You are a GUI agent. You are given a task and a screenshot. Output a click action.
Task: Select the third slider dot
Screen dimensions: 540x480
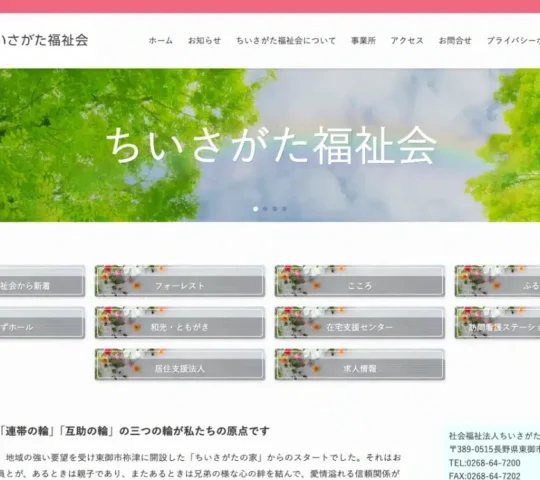[x=275, y=209]
